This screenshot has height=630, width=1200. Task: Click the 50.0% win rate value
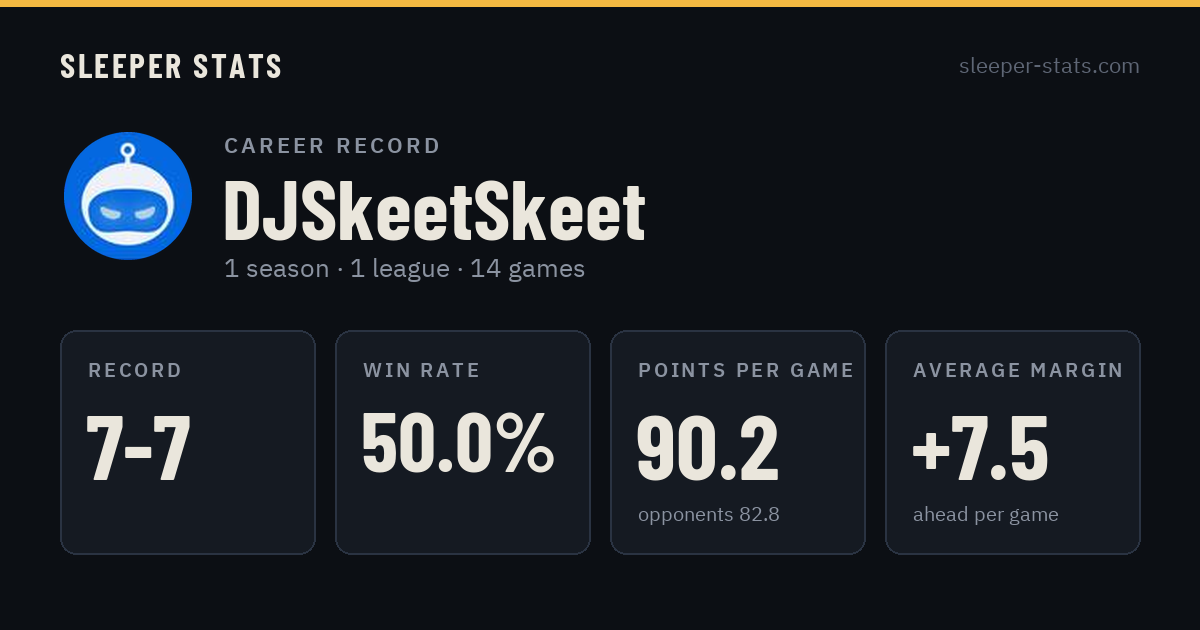[x=457, y=443]
